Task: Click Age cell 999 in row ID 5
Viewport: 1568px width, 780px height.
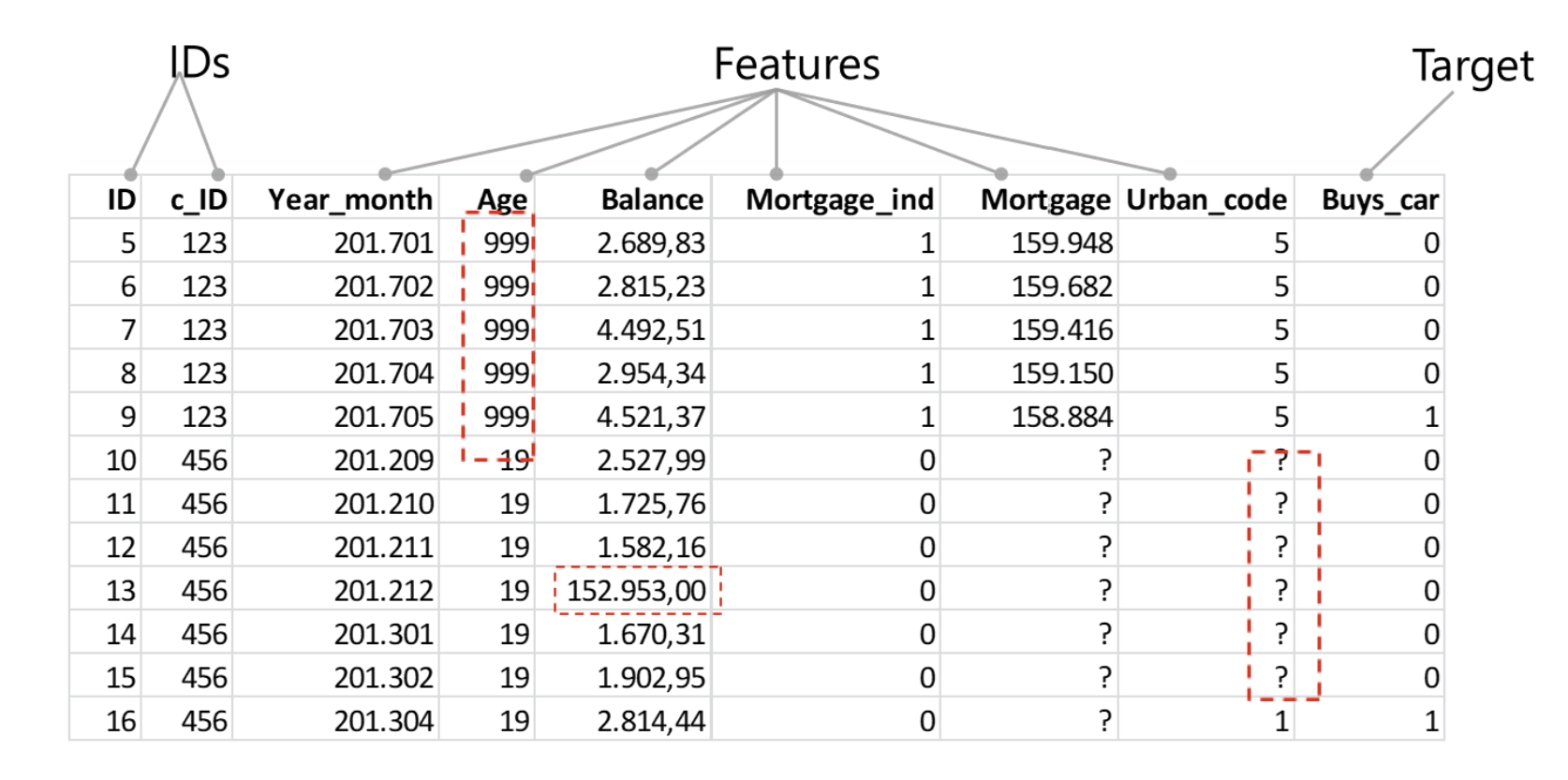Action: [x=507, y=243]
